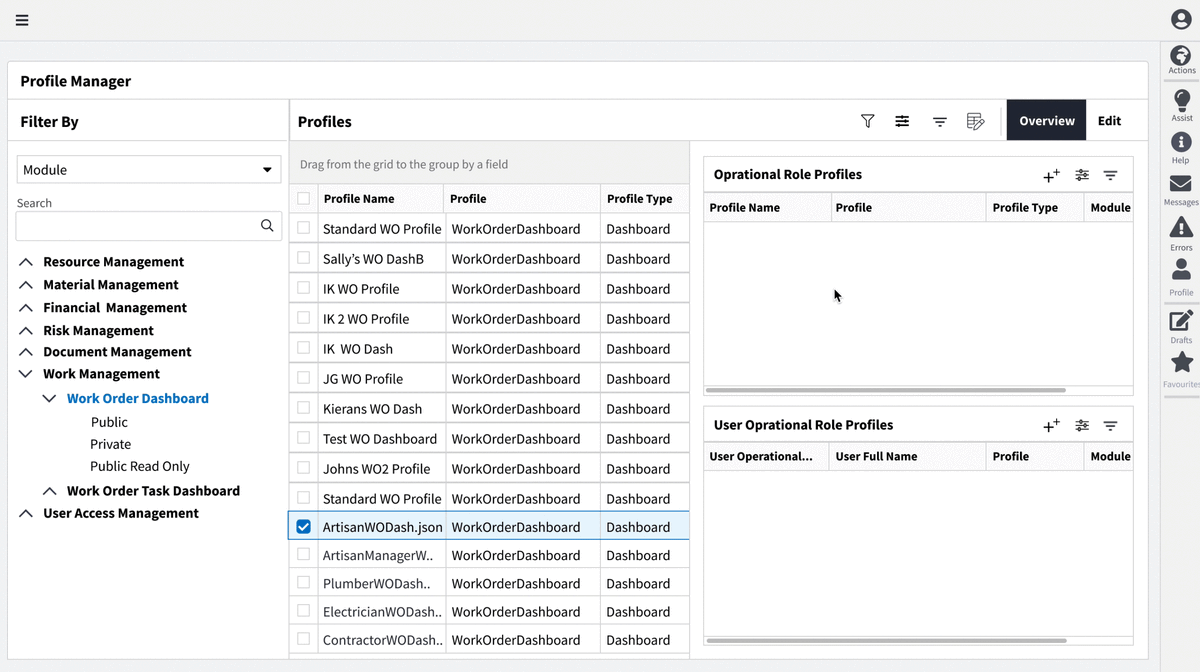Viewport: 1200px width, 672px height.
Task: Uncheck the ArtisanWODash.json profile checkbox
Action: click(304, 527)
